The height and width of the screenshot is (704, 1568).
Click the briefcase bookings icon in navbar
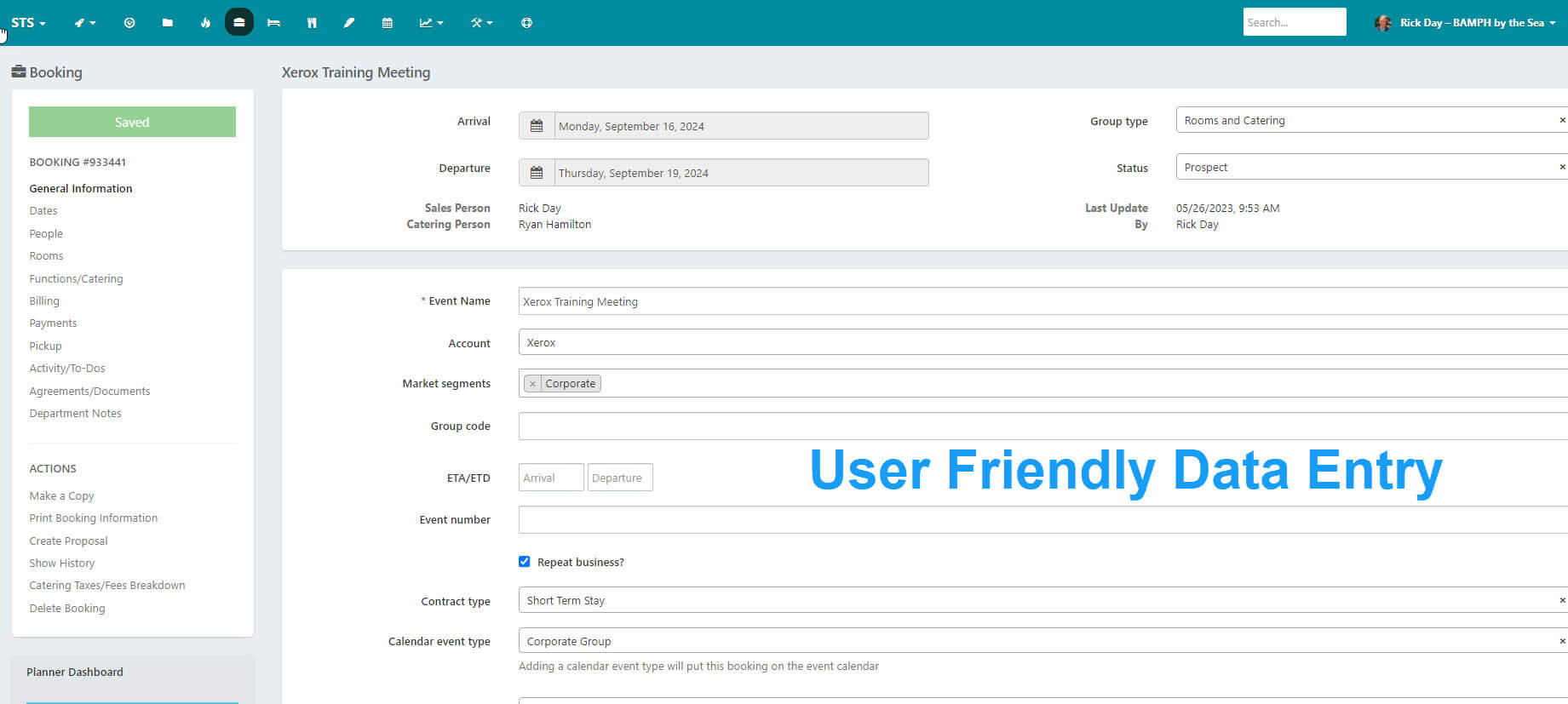pyautogui.click(x=239, y=23)
